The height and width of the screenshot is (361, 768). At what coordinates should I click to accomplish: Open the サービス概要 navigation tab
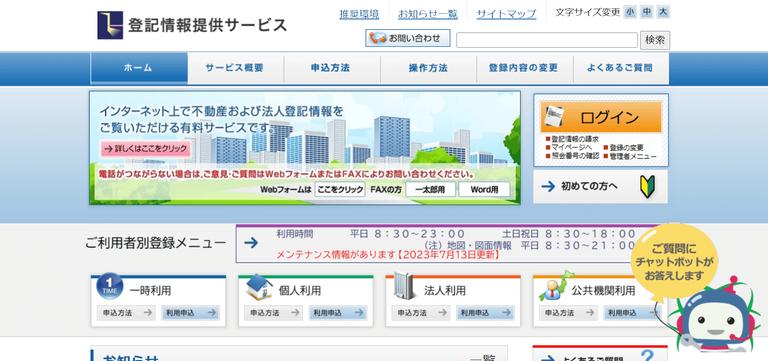(x=235, y=68)
